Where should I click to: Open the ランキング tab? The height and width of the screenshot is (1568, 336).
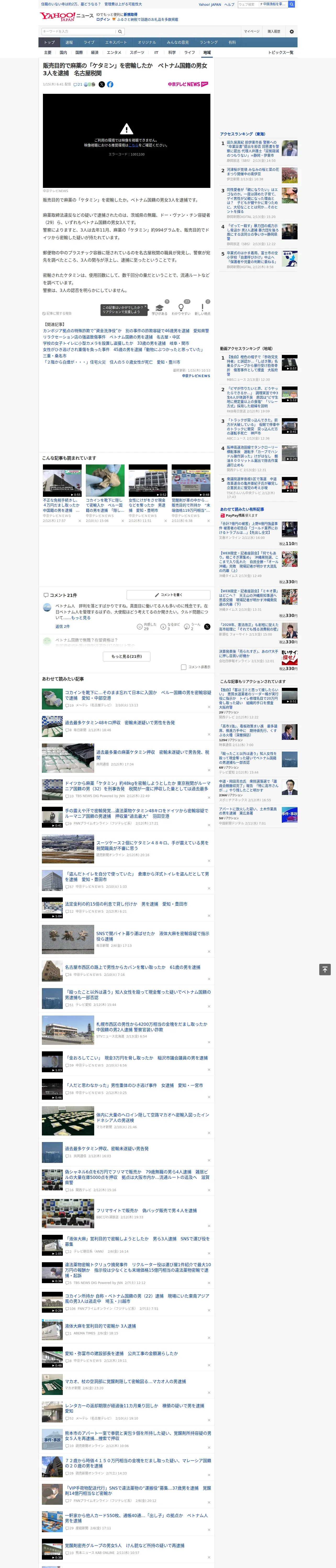[209, 43]
